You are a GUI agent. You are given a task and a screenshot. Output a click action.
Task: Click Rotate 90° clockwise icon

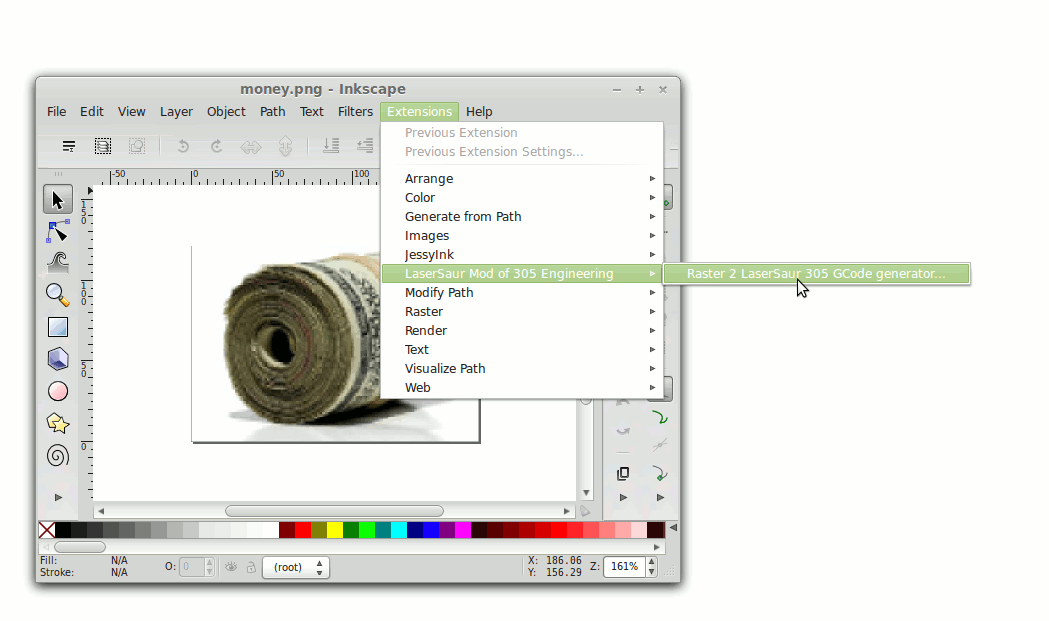pos(216,146)
